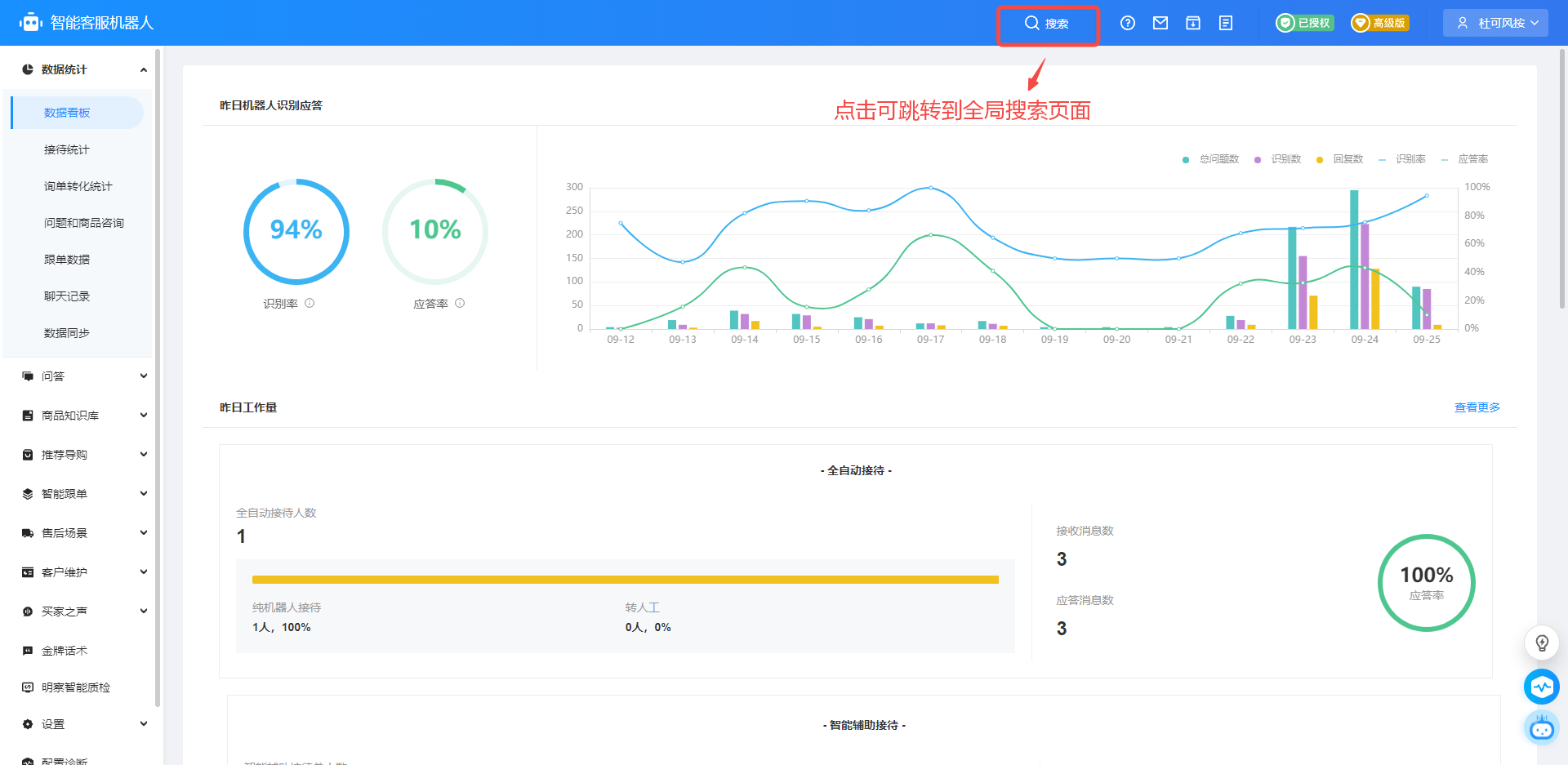Click the 94% recognition rate gauge

(296, 231)
